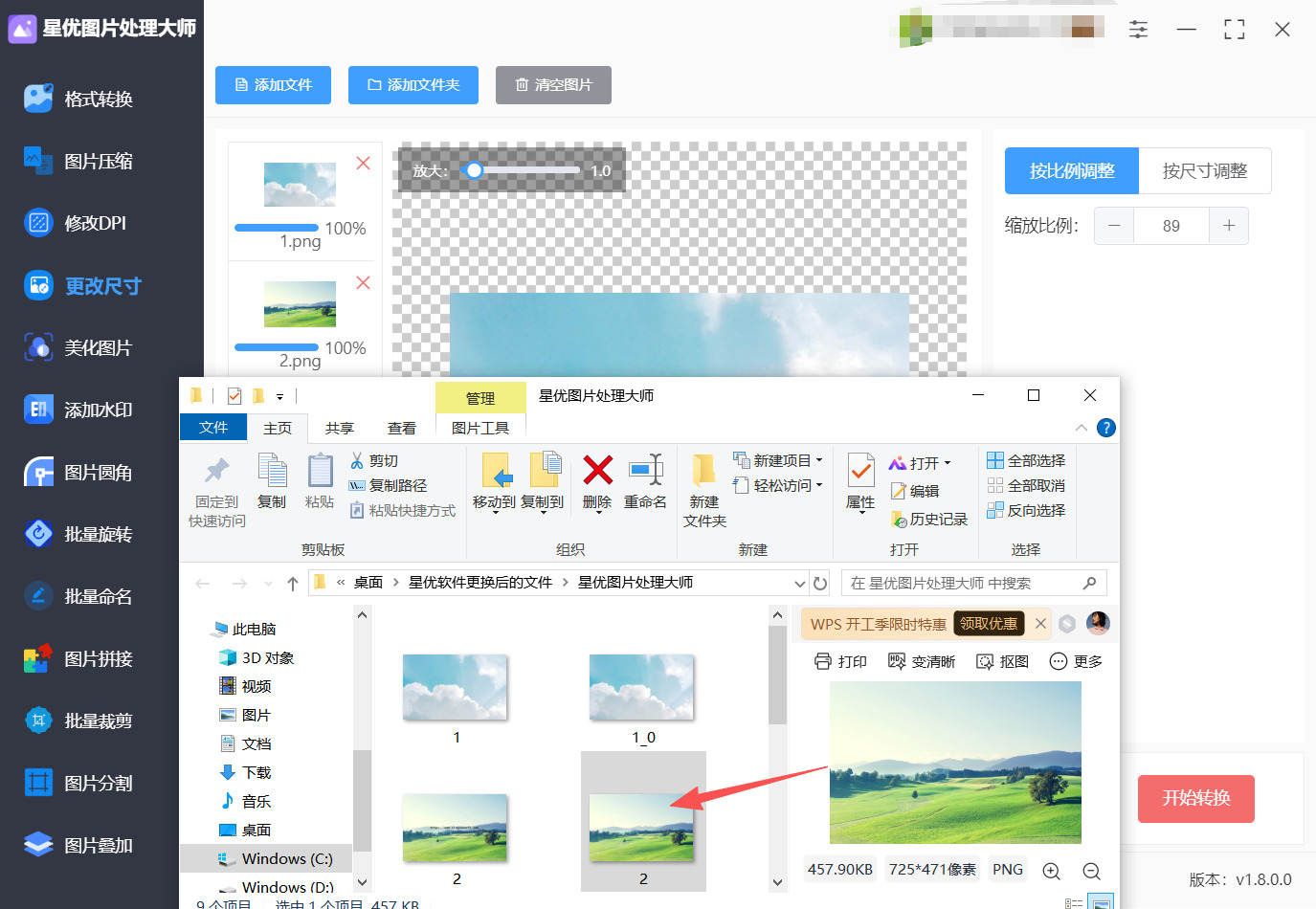Viewport: 1316px width, 909px height.
Task: Click the 添加文件 button
Action: 273,85
